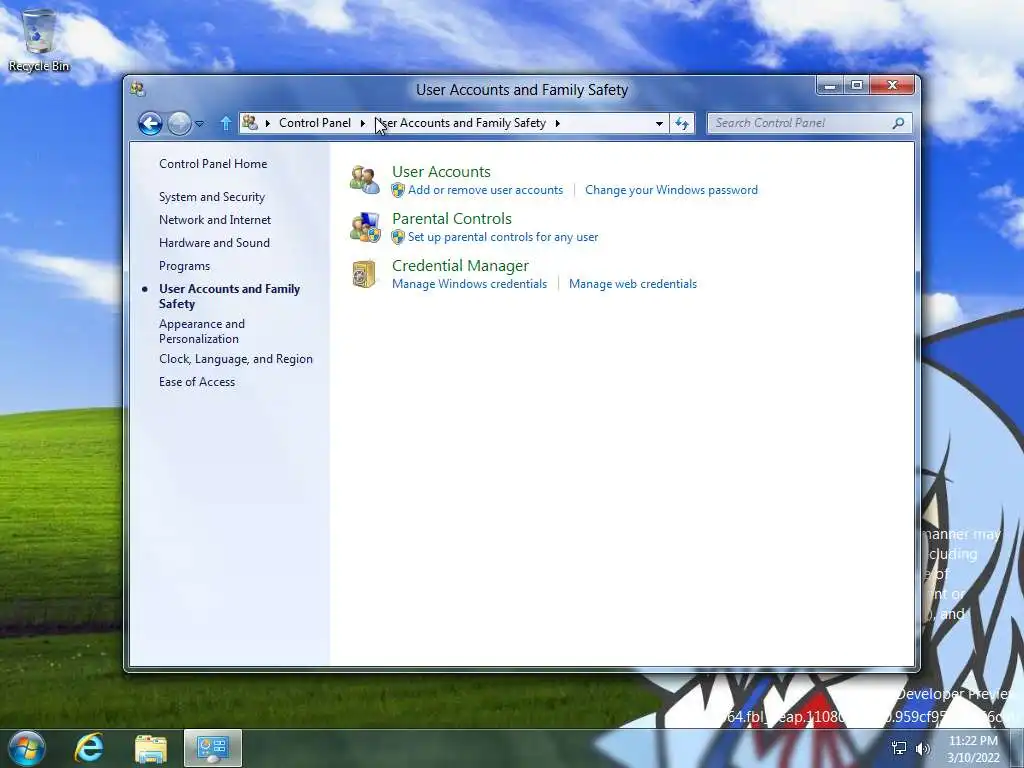Open the Start menu orb
Image resolution: width=1024 pixels, height=768 pixels.
click(27, 748)
